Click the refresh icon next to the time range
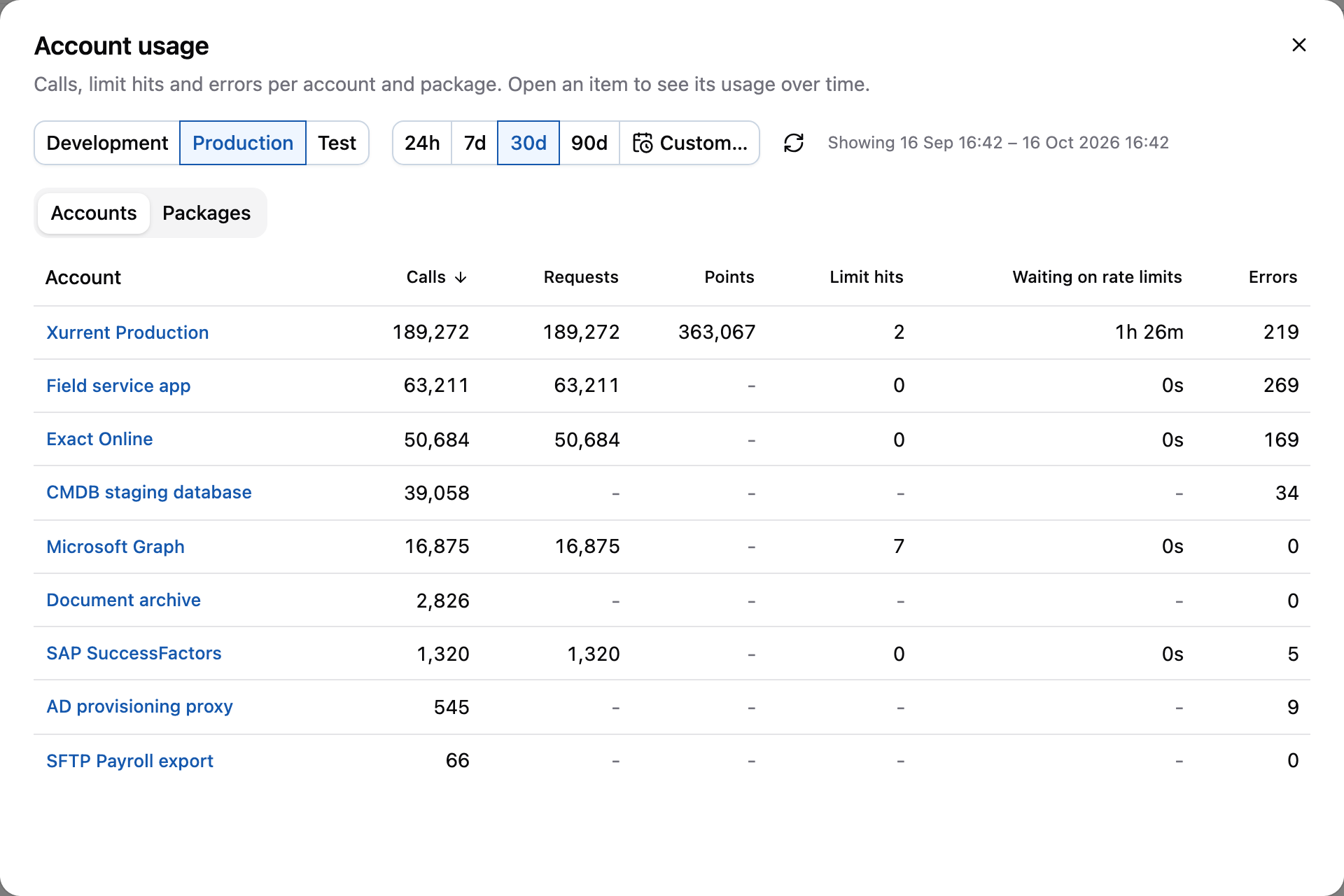 click(793, 143)
